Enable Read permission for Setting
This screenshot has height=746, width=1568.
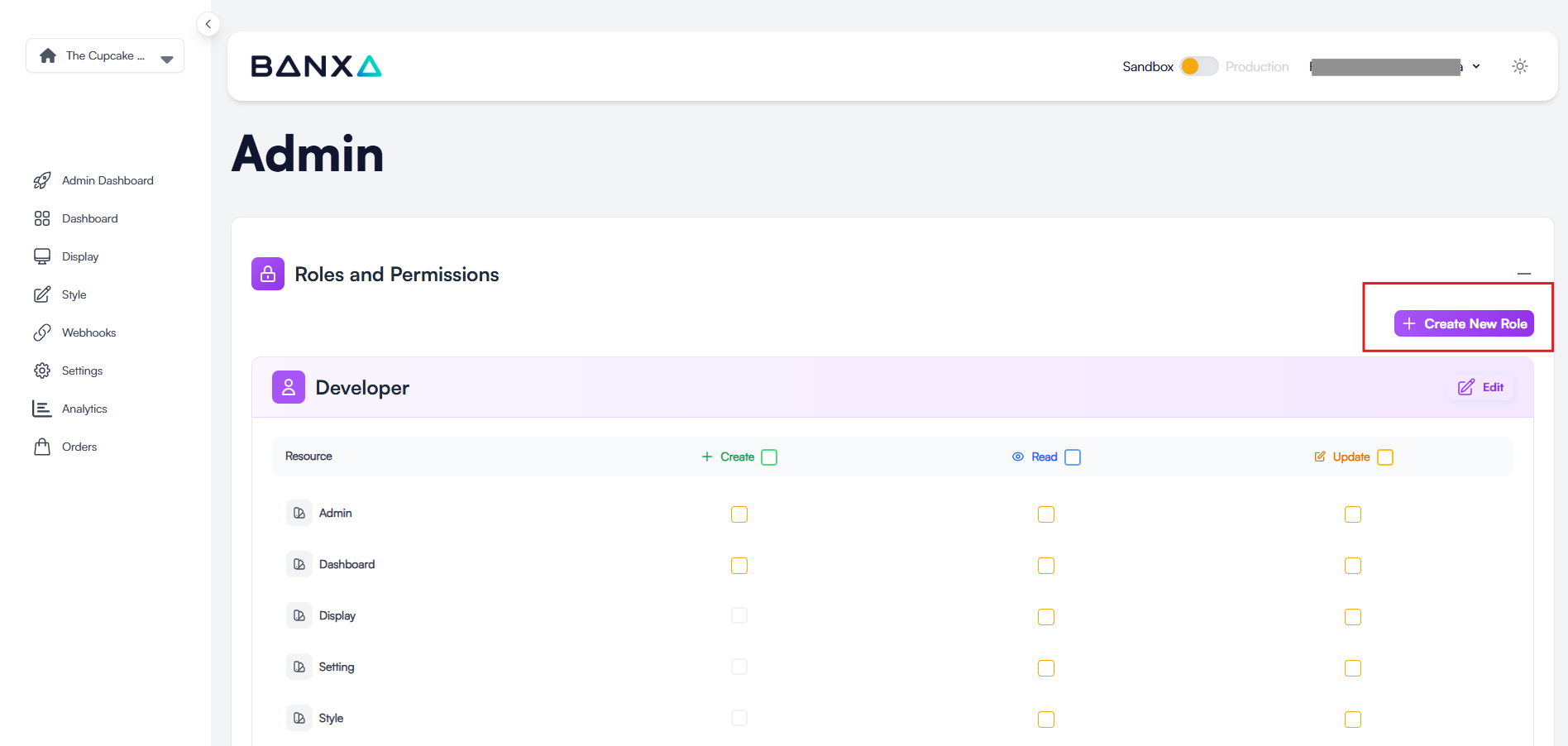point(1046,668)
